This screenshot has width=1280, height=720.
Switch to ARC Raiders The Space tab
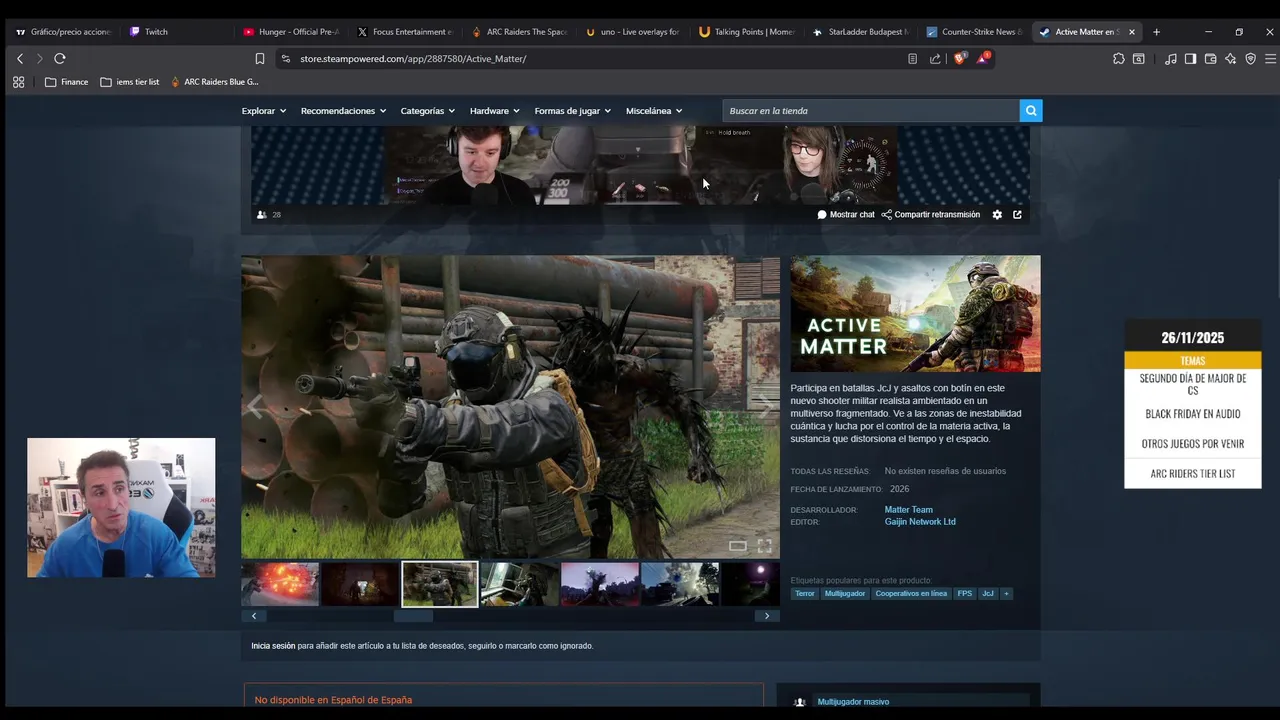pyautogui.click(x=518, y=32)
